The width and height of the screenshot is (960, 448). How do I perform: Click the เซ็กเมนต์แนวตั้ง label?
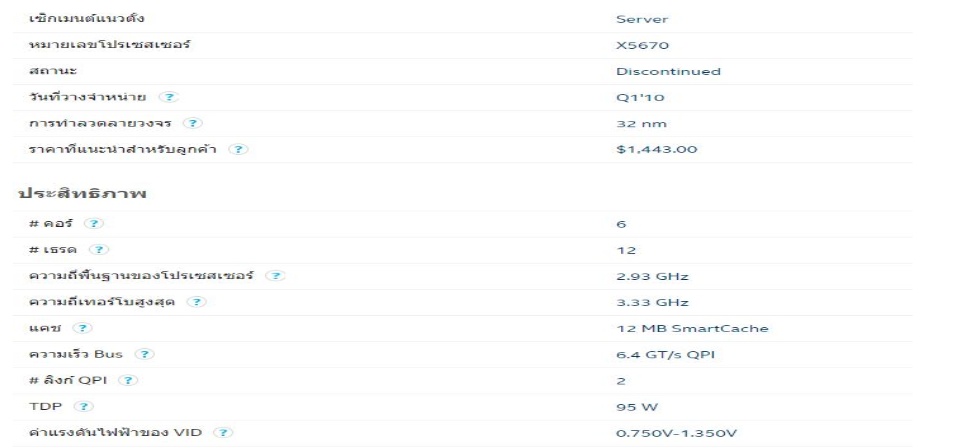pyautogui.click(x=86, y=18)
